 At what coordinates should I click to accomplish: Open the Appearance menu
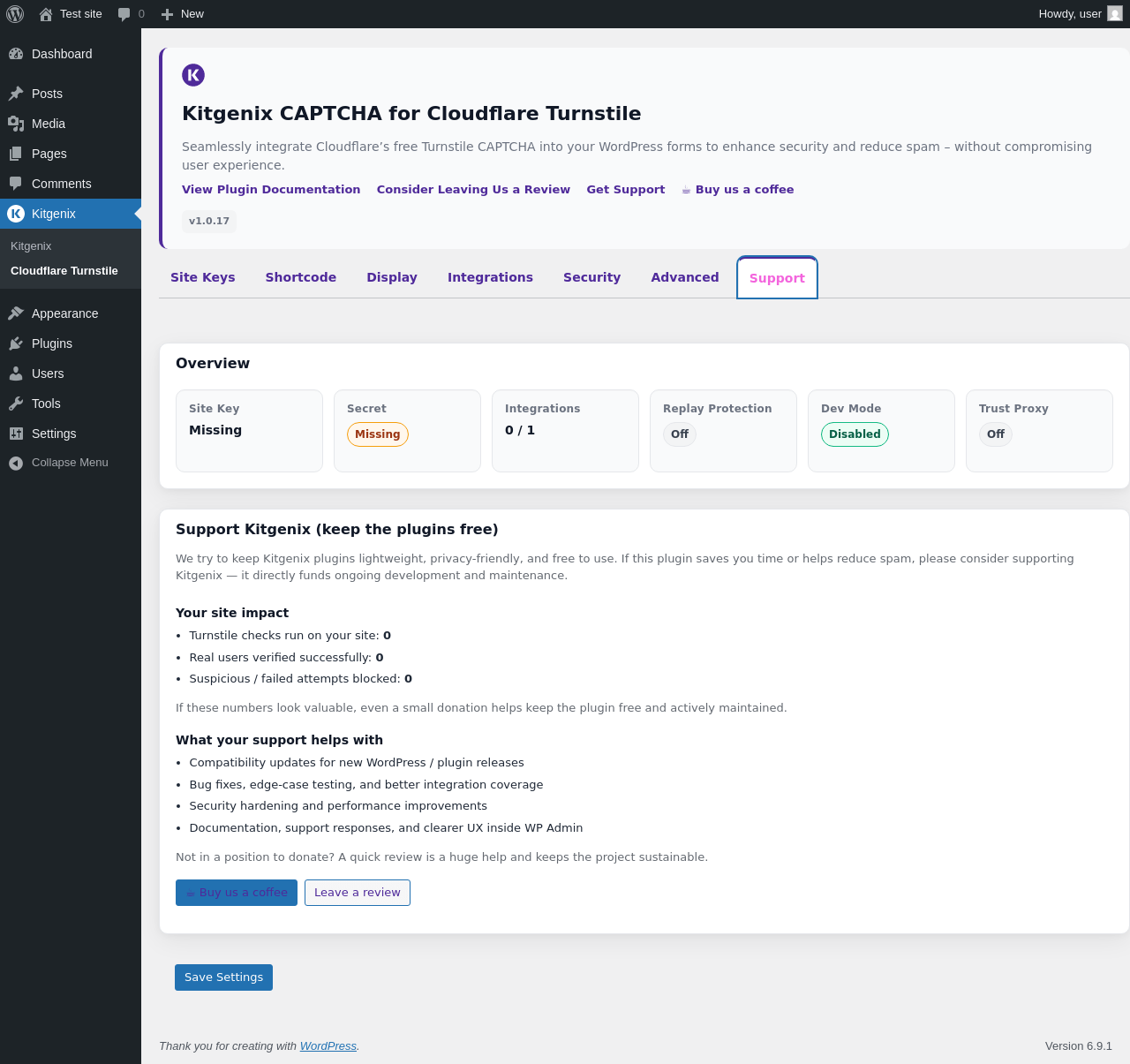tap(71, 313)
